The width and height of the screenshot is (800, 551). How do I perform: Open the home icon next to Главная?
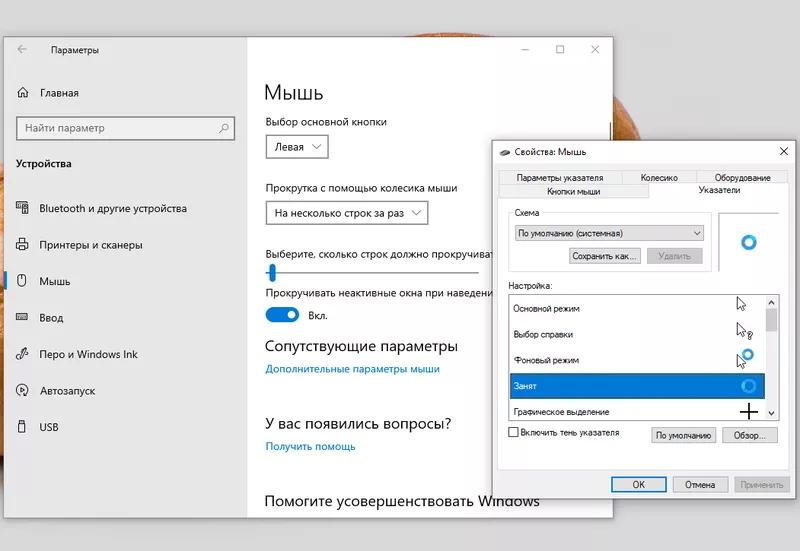22,92
